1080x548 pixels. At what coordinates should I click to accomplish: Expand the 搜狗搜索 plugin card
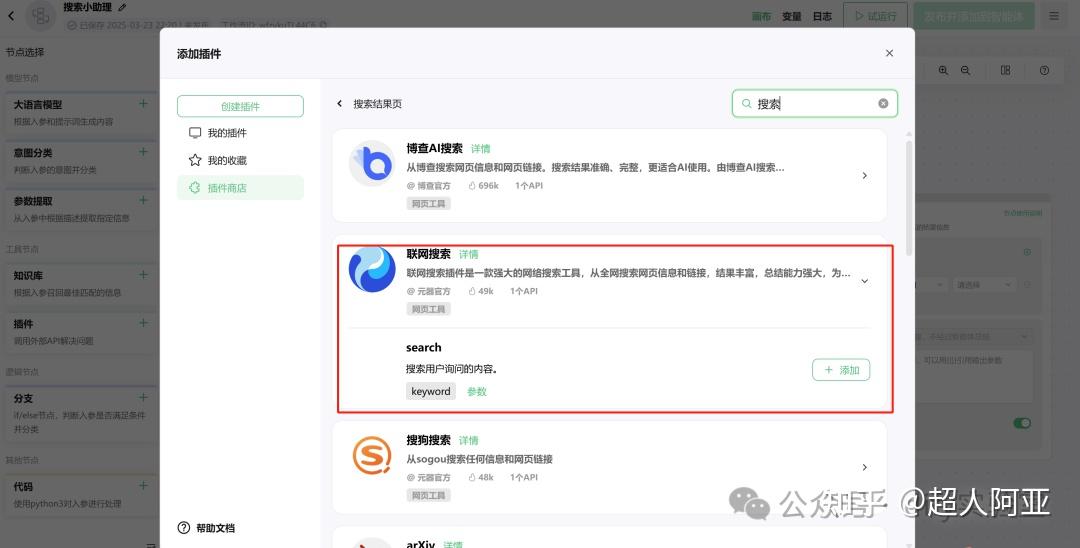coord(864,467)
